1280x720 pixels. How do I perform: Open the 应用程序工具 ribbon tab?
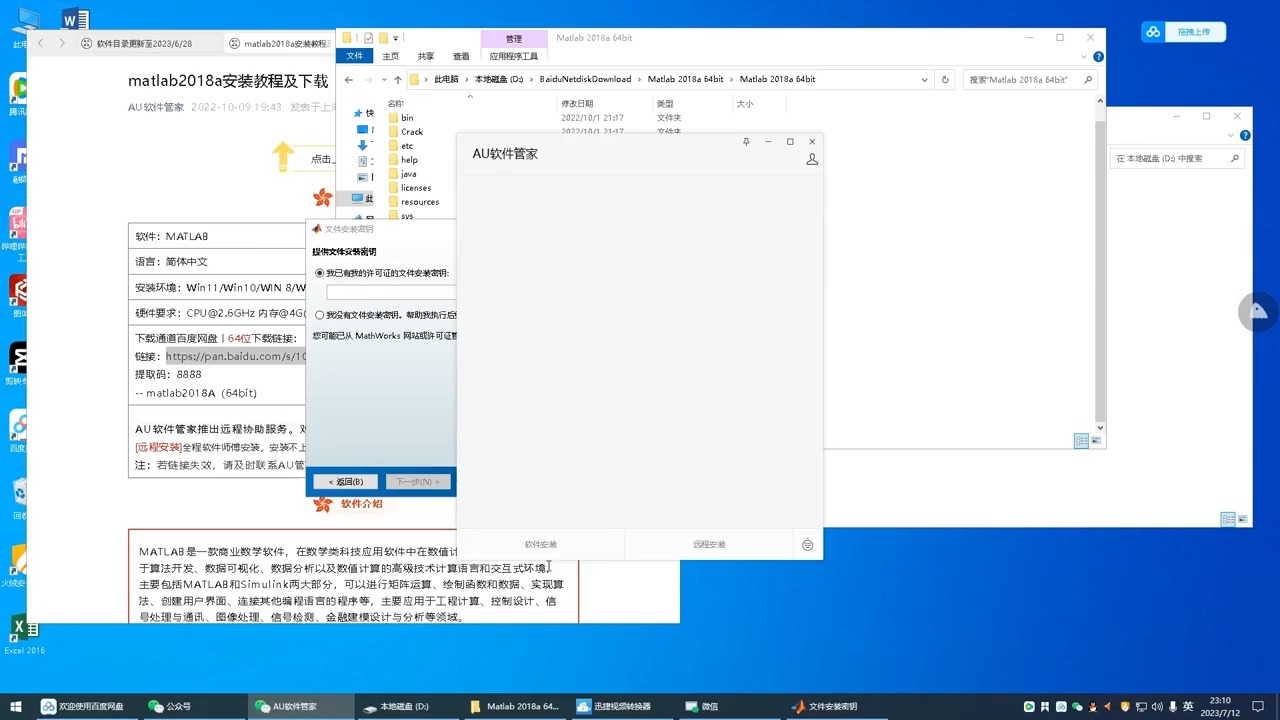[514, 56]
